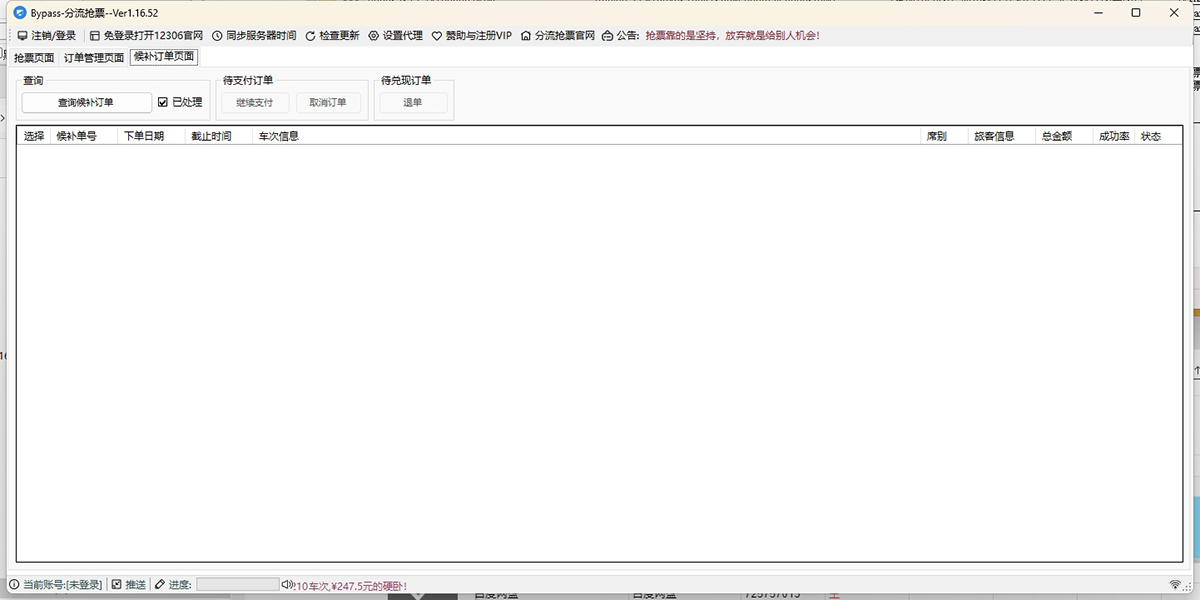This screenshot has width=1200, height=600.
Task: Click the 查询候补订单 button
Action: pyautogui.click(x=87, y=102)
